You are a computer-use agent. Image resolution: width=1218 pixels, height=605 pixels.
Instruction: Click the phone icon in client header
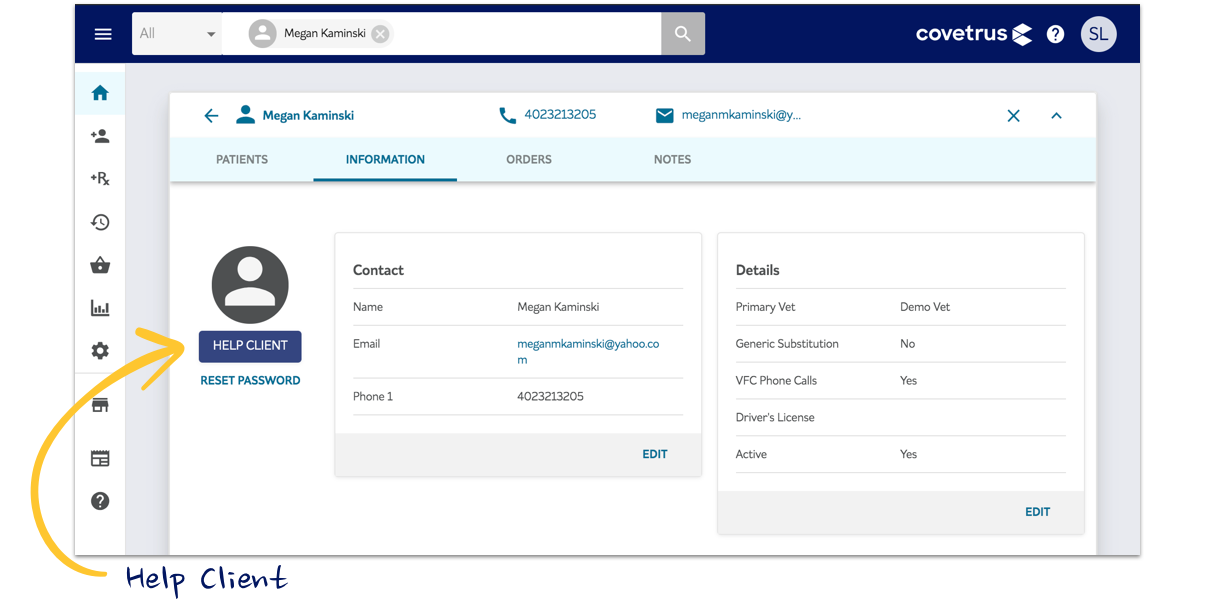507,116
